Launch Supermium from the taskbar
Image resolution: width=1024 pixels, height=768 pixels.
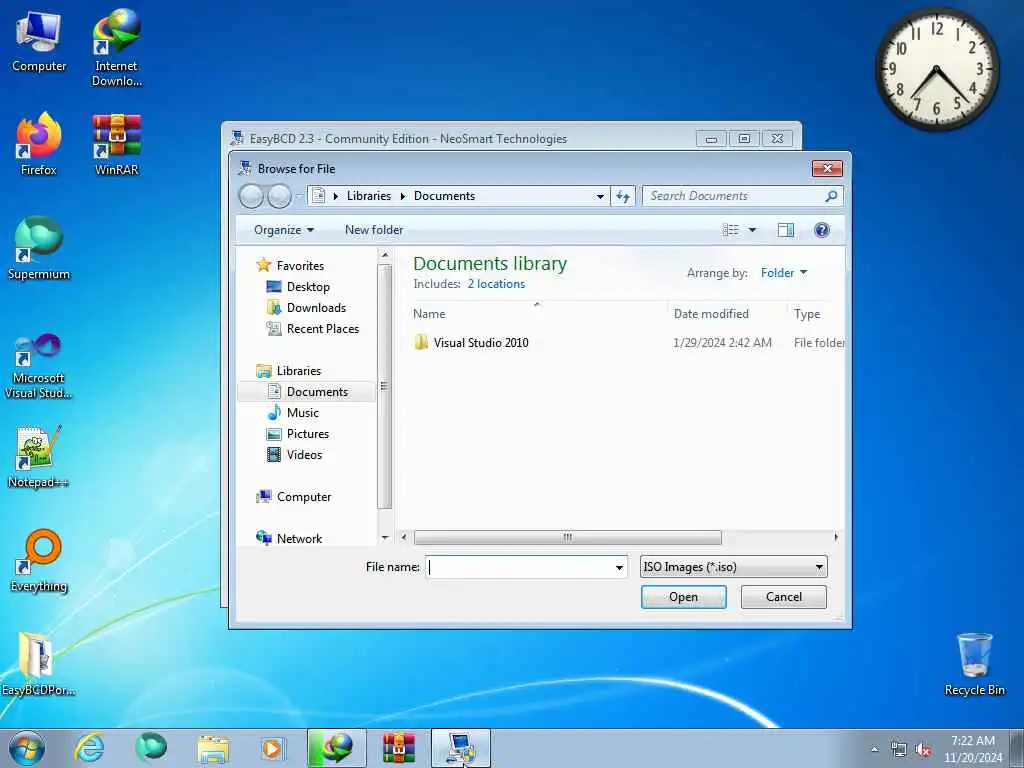pyautogui.click(x=151, y=748)
